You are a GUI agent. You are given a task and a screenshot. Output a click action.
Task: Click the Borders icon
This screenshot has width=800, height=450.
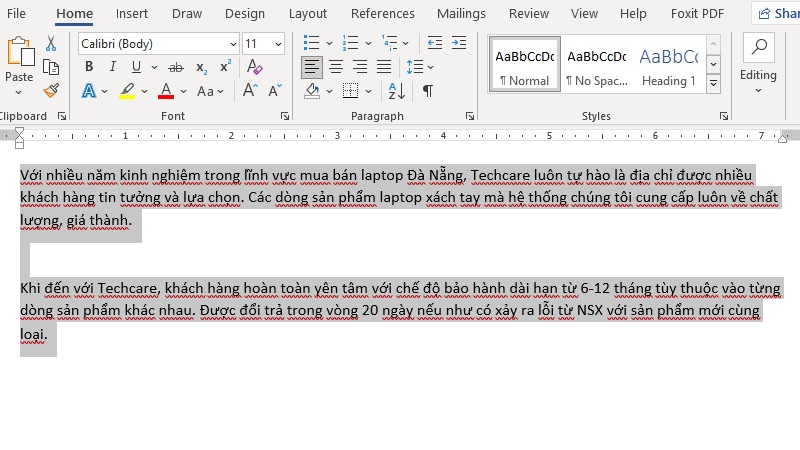[x=351, y=91]
